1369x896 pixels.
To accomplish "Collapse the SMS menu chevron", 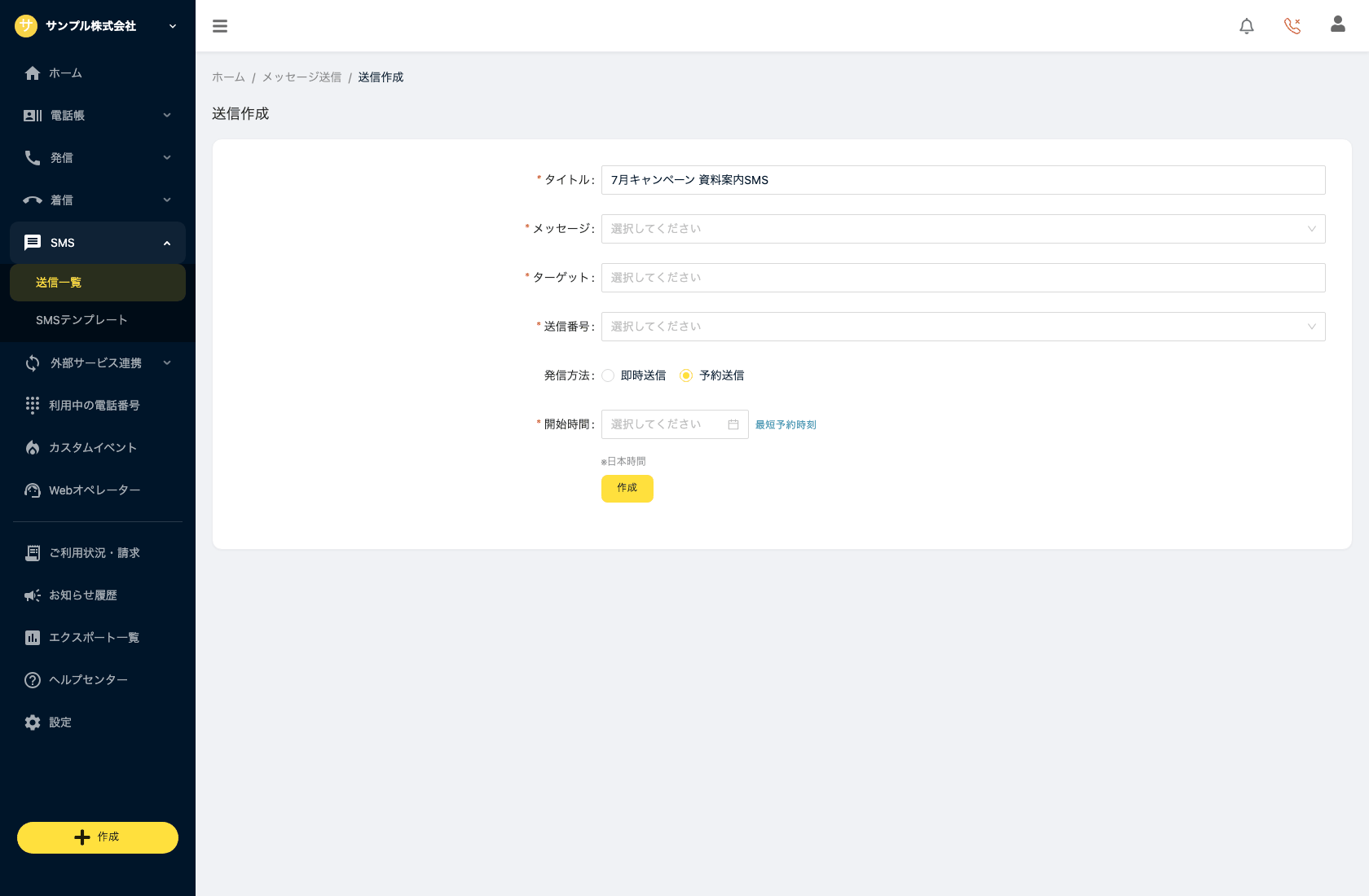I will (167, 243).
